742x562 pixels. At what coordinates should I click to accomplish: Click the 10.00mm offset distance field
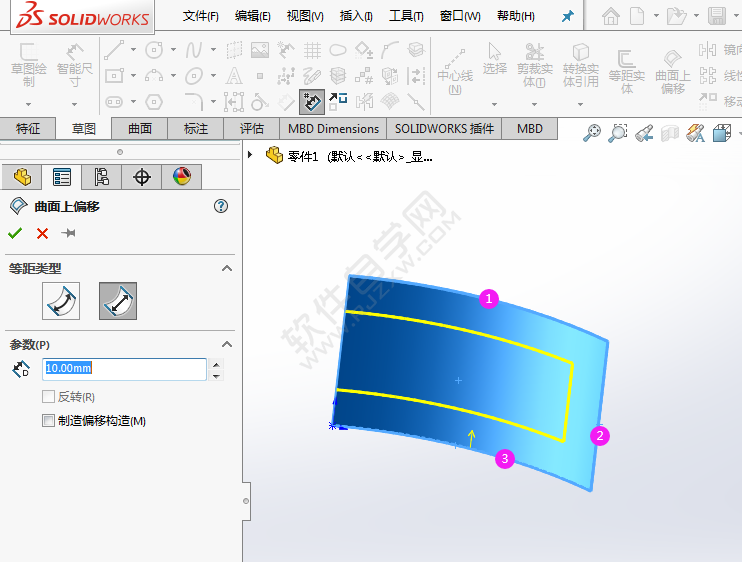(x=124, y=369)
